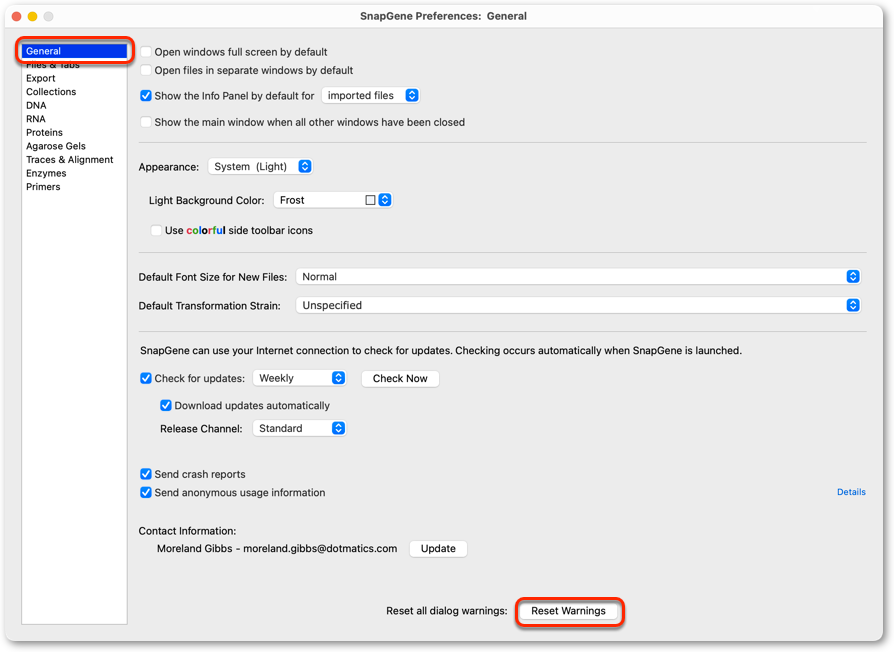
Task: Select General in the preferences sidebar
Action: [x=74, y=51]
